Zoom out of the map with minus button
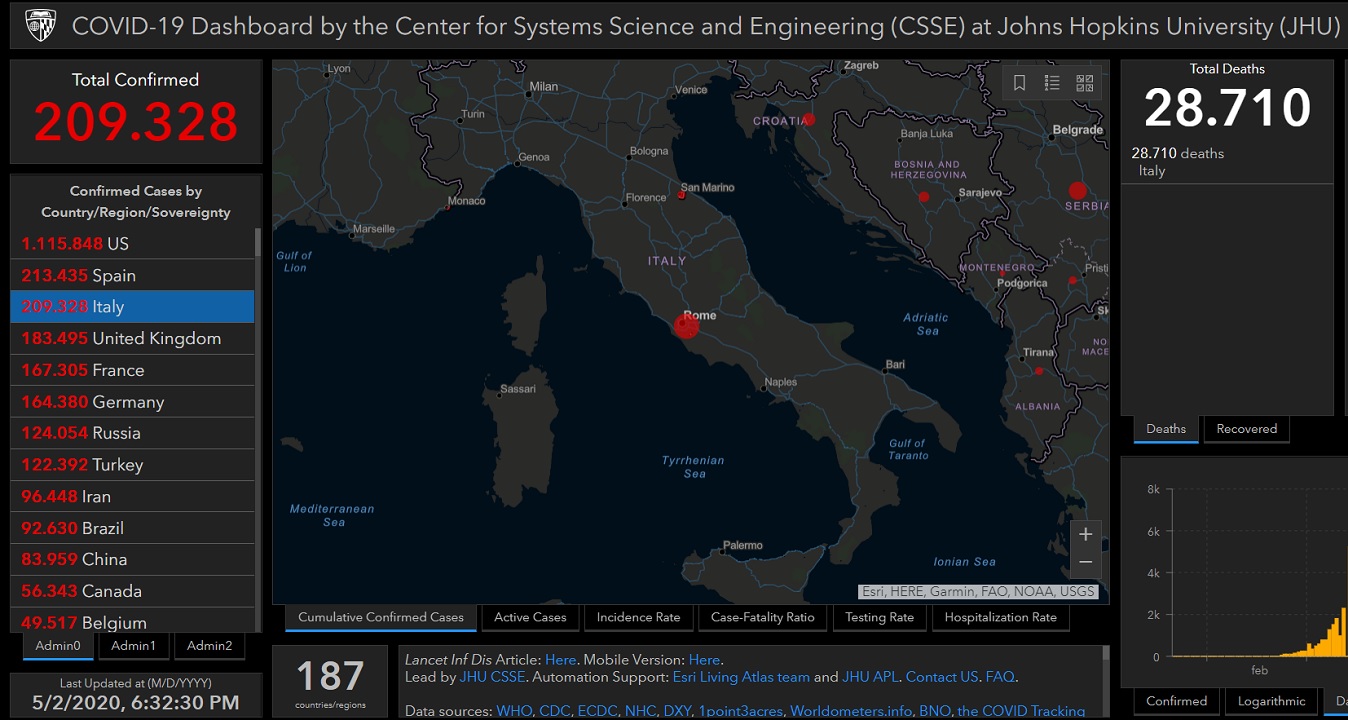The width and height of the screenshot is (1348, 720). 1085,563
